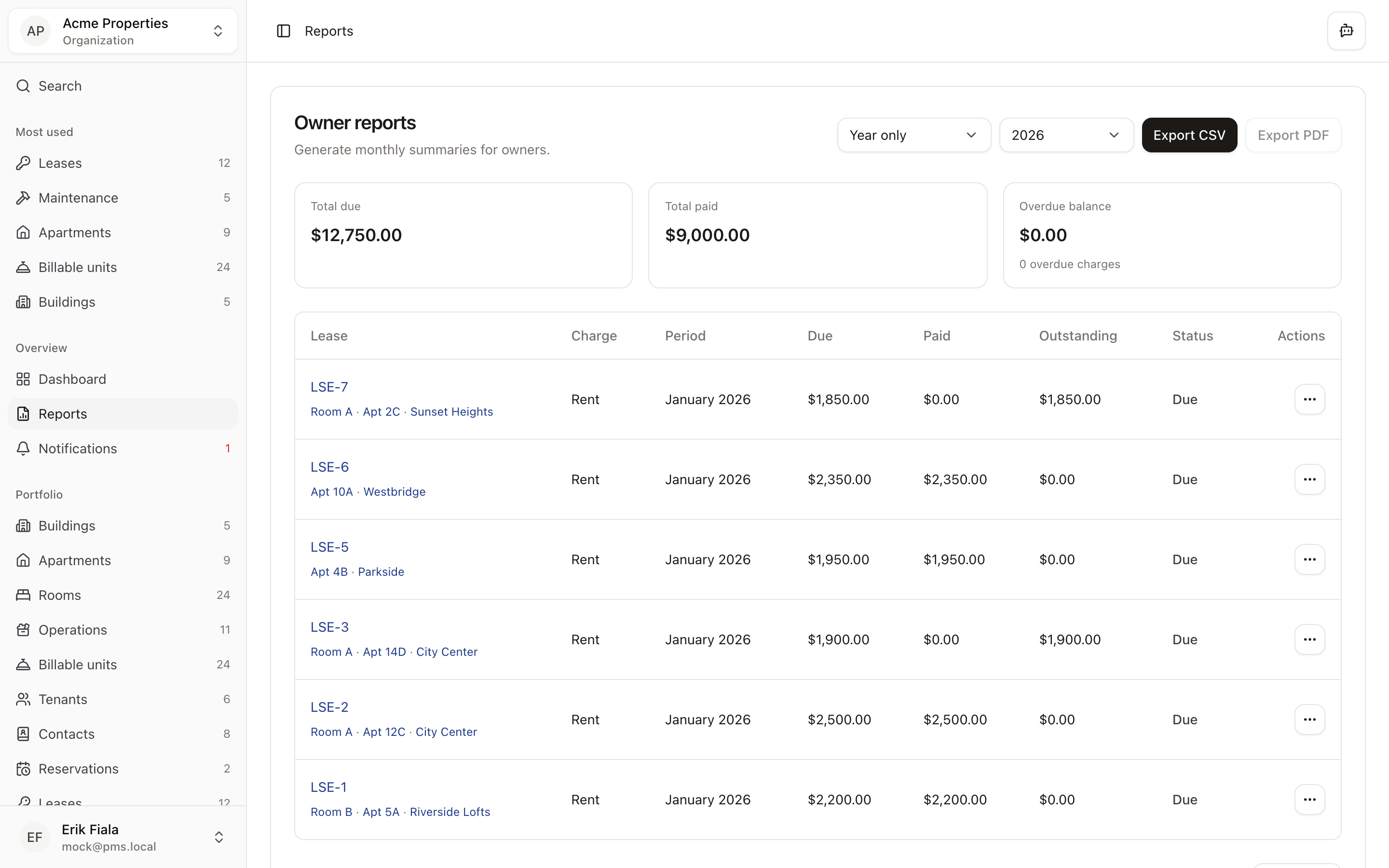Click the Apartments icon under Most used
The width and height of the screenshot is (1389, 868).
click(23, 232)
